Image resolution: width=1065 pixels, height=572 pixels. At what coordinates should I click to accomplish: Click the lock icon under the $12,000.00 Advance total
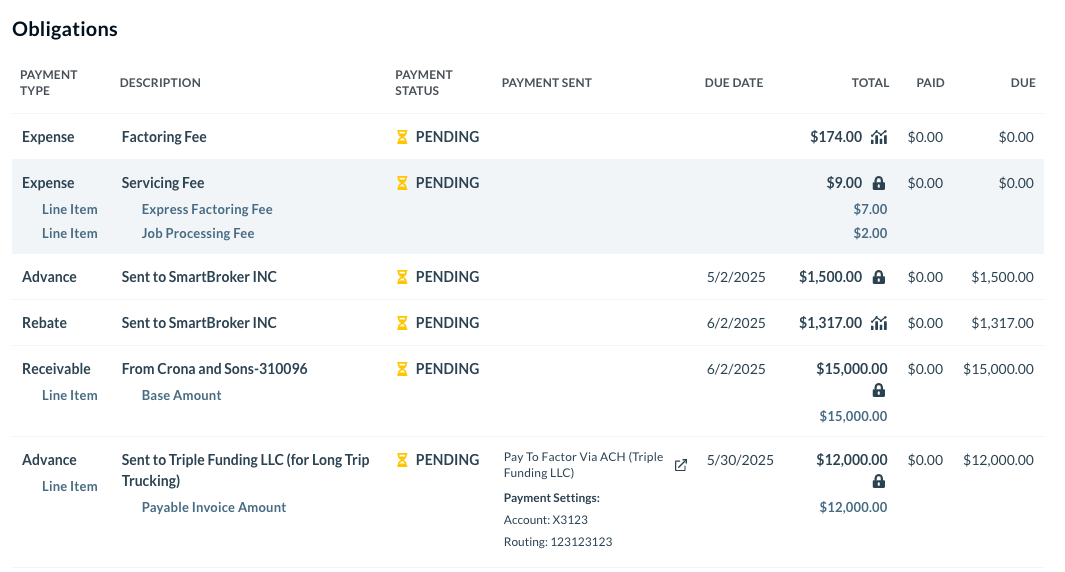[879, 482]
